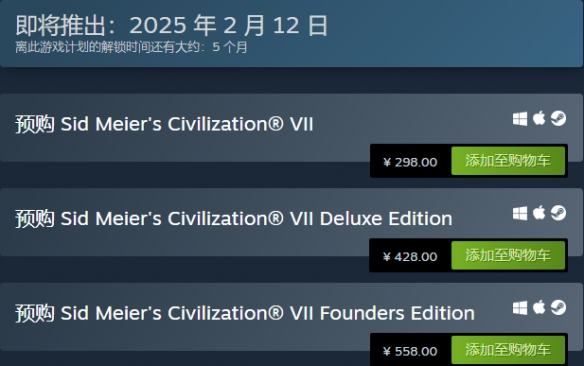Click Windows icon on Deluxe Edition row
This screenshot has height=366, width=584.
(520, 214)
